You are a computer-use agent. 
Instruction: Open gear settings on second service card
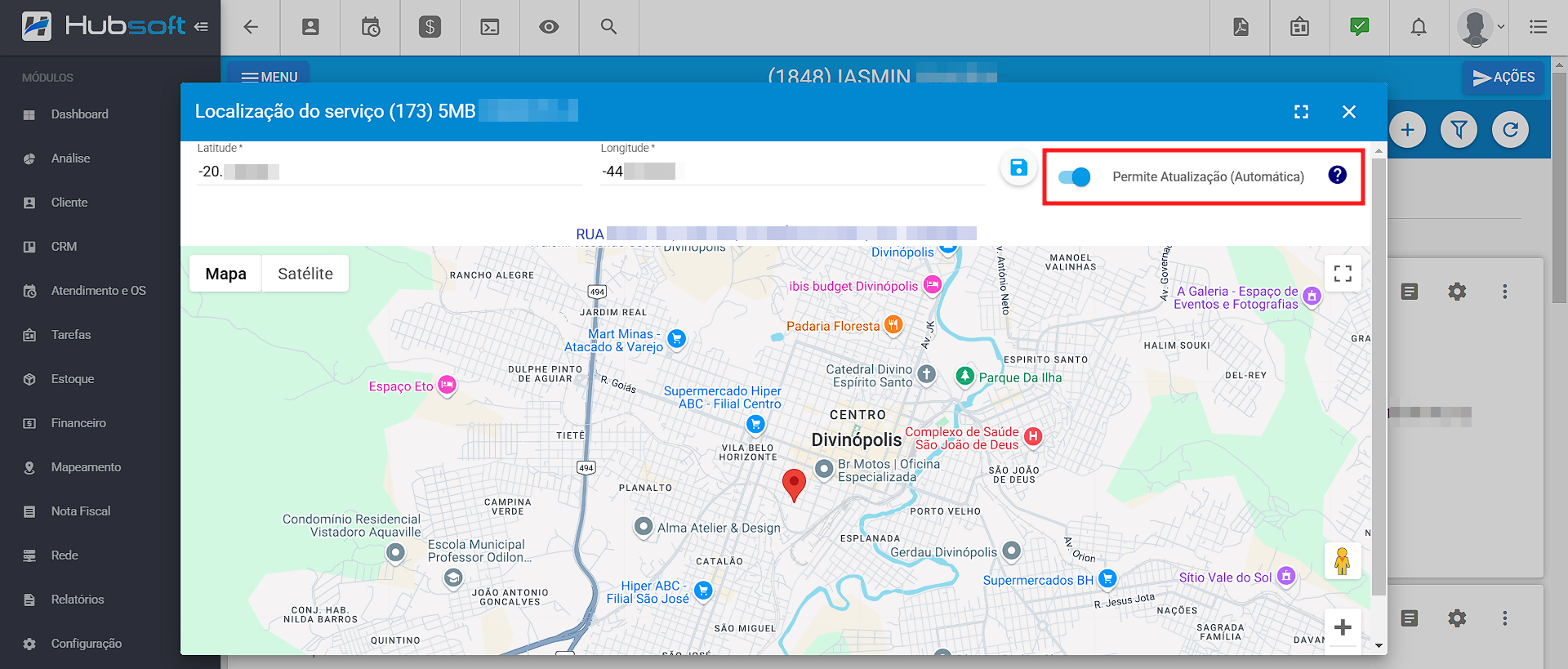(1457, 618)
